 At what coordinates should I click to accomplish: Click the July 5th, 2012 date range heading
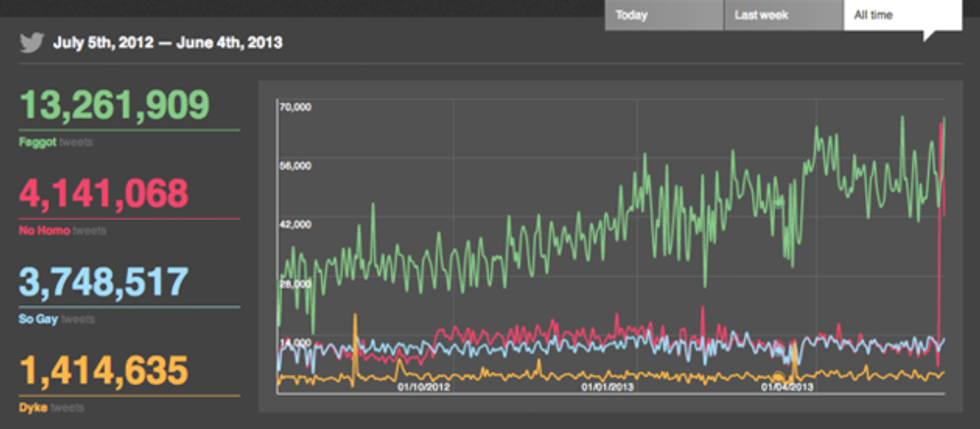[x=167, y=43]
